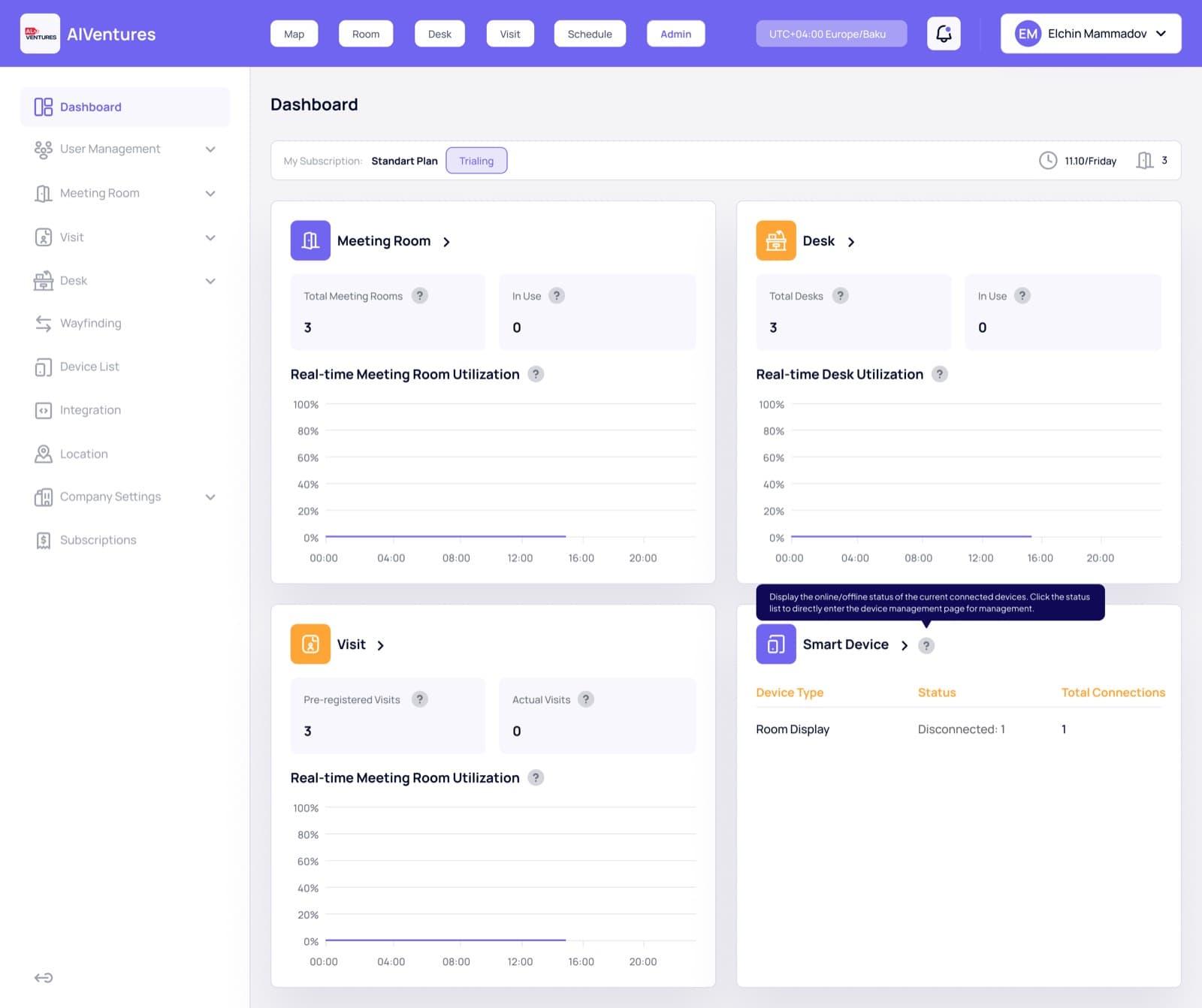Click help icon beside Desk In Use
The image size is (1202, 1008).
pos(1022,296)
